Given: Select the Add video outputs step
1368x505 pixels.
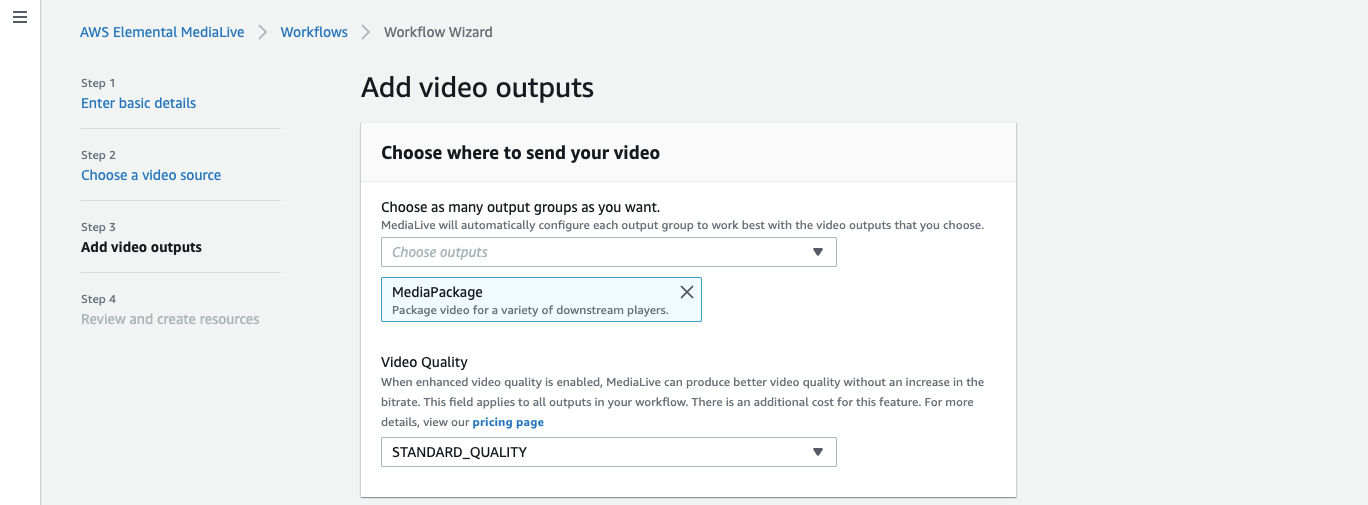Looking at the screenshot, I should (x=141, y=247).
